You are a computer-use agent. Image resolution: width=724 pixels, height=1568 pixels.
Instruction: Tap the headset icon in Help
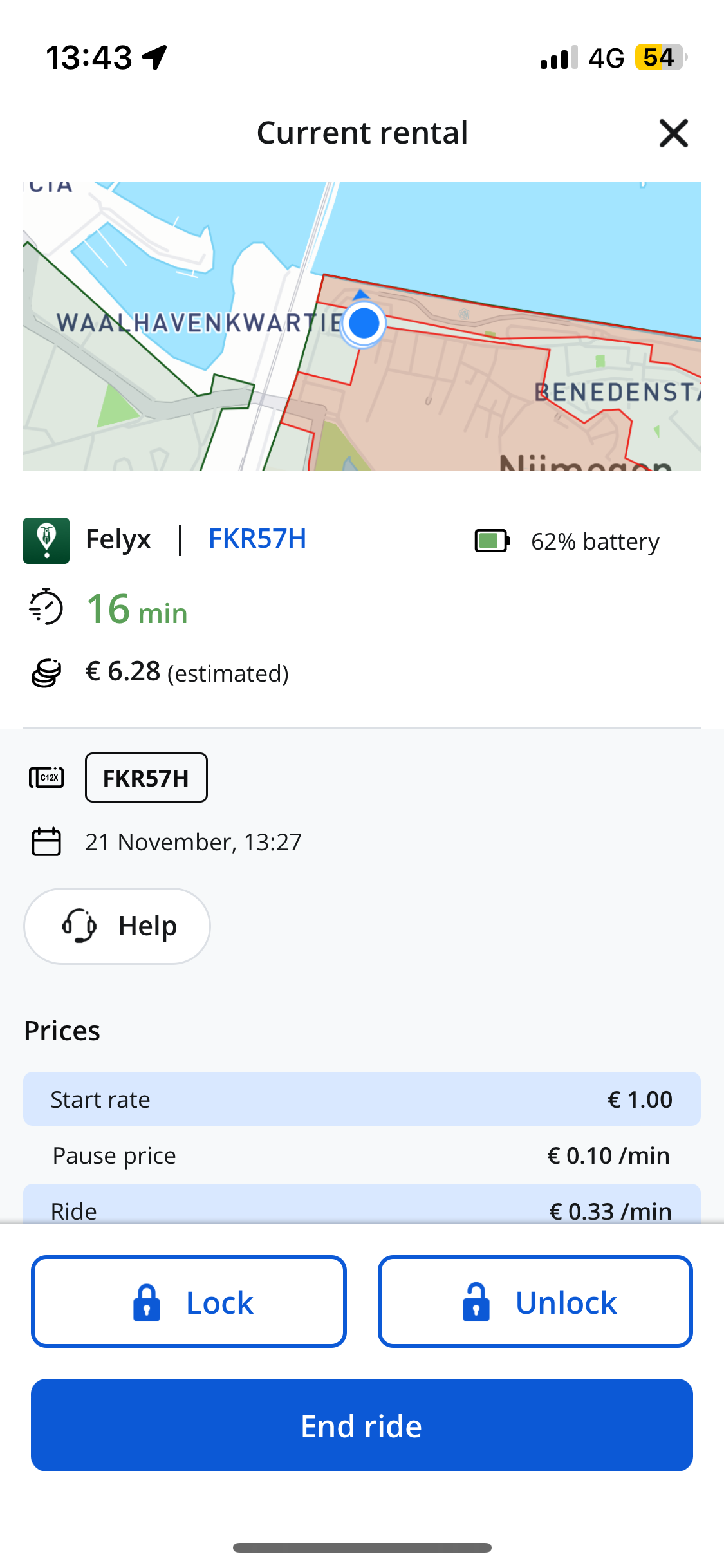pos(79,926)
